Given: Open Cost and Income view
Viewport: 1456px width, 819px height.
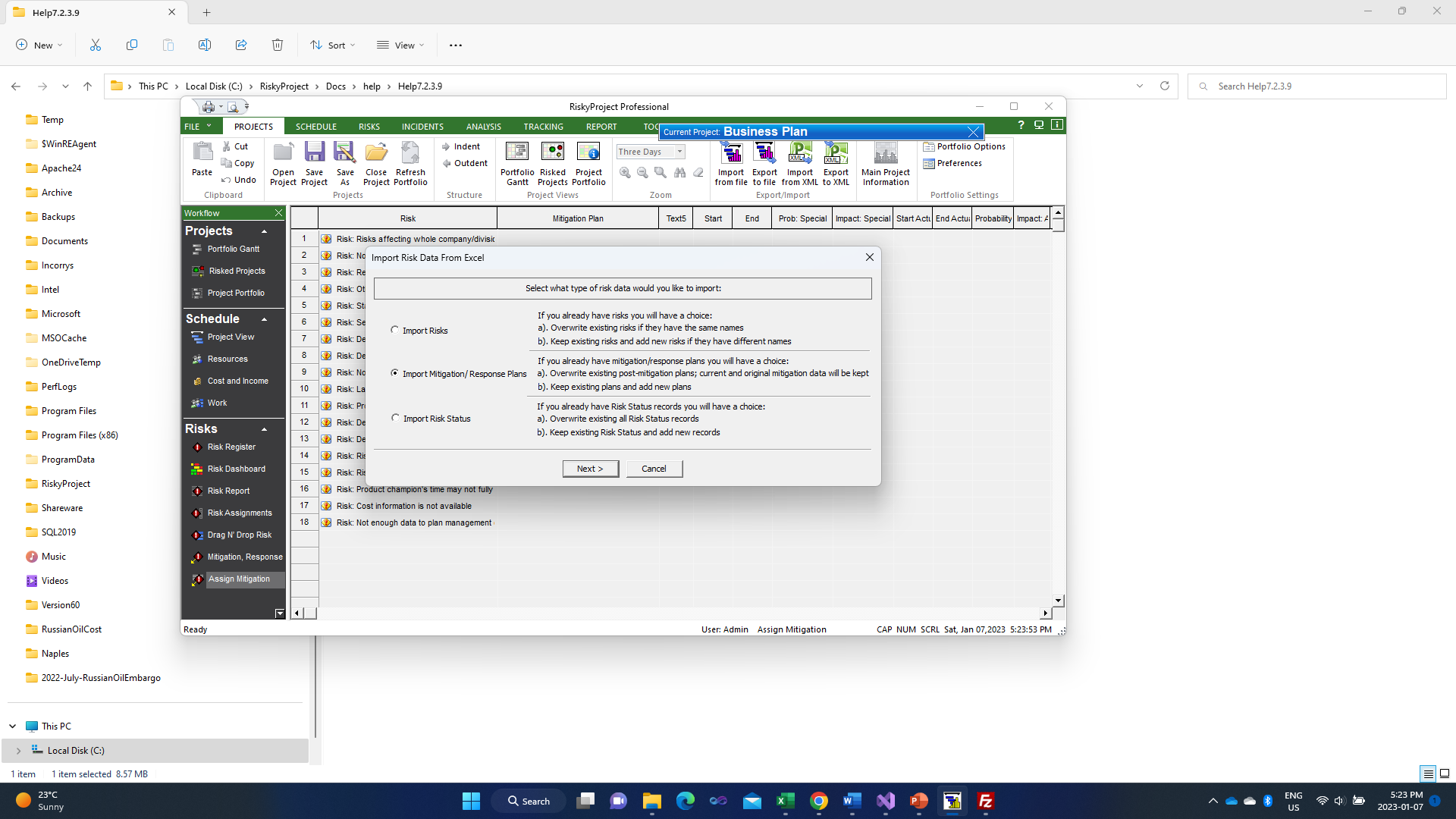Looking at the screenshot, I should click(237, 381).
